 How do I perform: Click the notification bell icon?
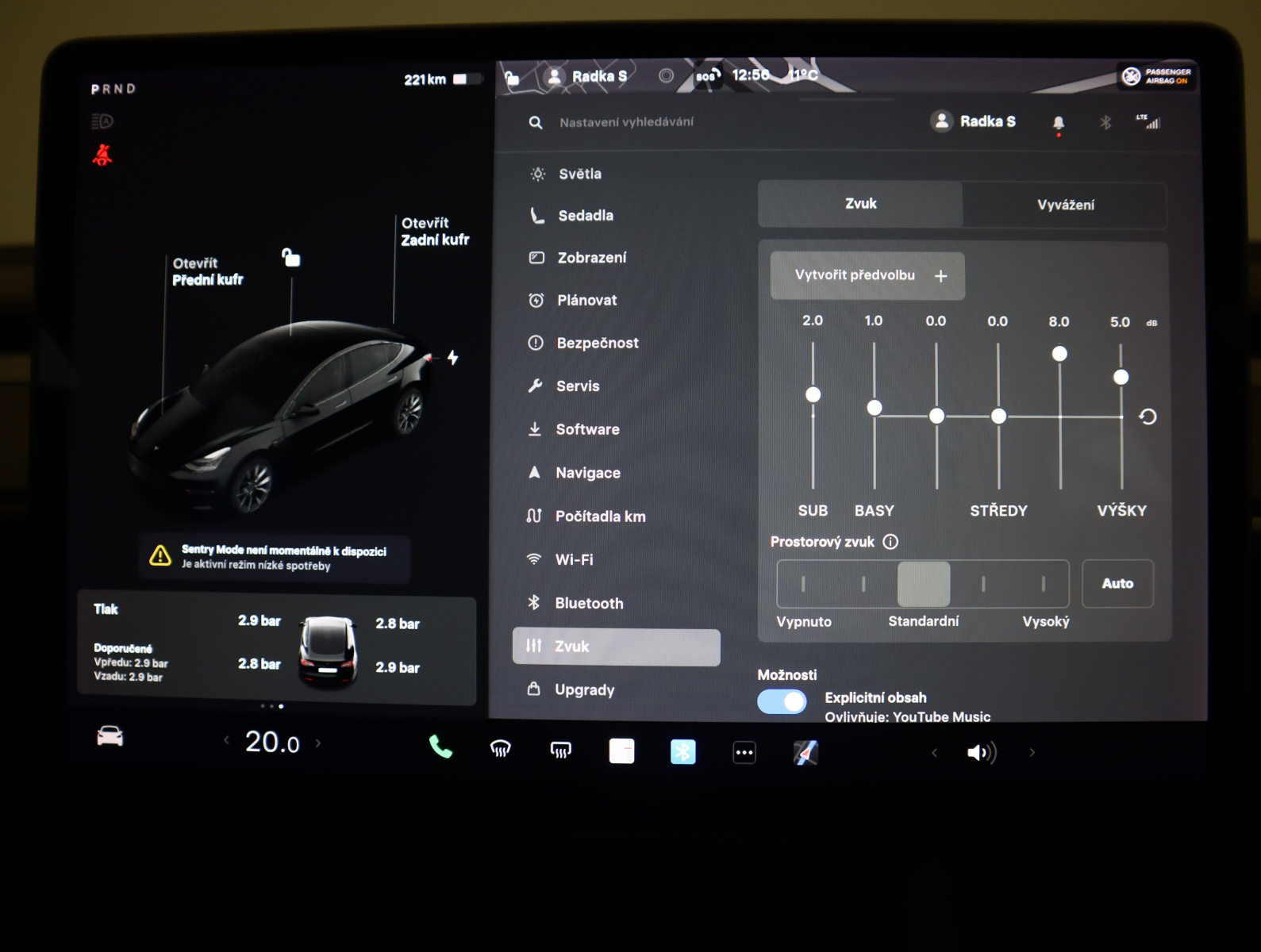[x=1058, y=123]
